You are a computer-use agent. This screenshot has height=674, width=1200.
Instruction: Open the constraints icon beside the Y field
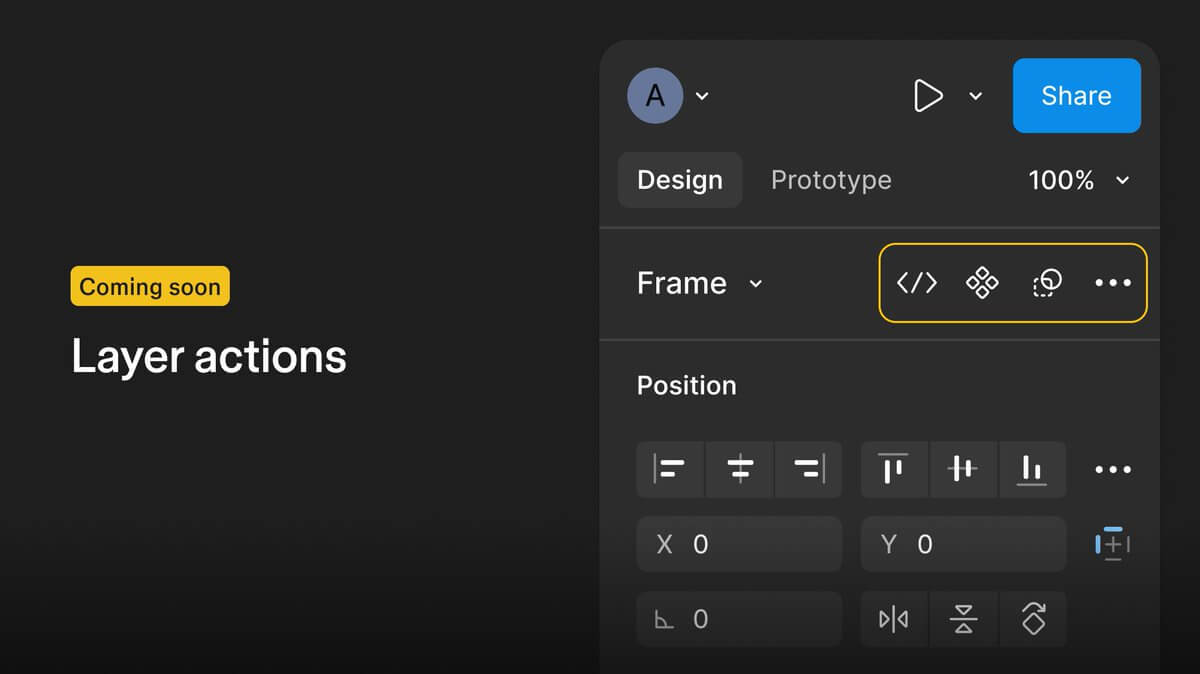tap(1113, 544)
